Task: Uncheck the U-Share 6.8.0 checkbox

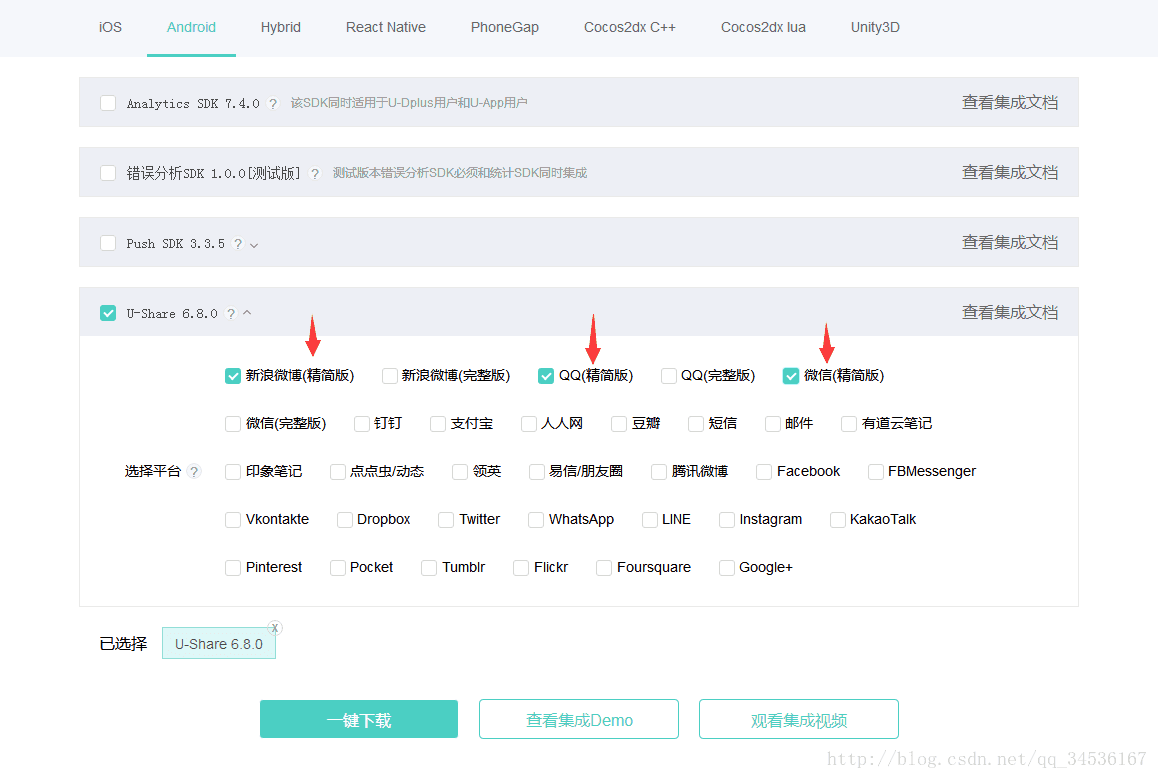Action: click(108, 313)
